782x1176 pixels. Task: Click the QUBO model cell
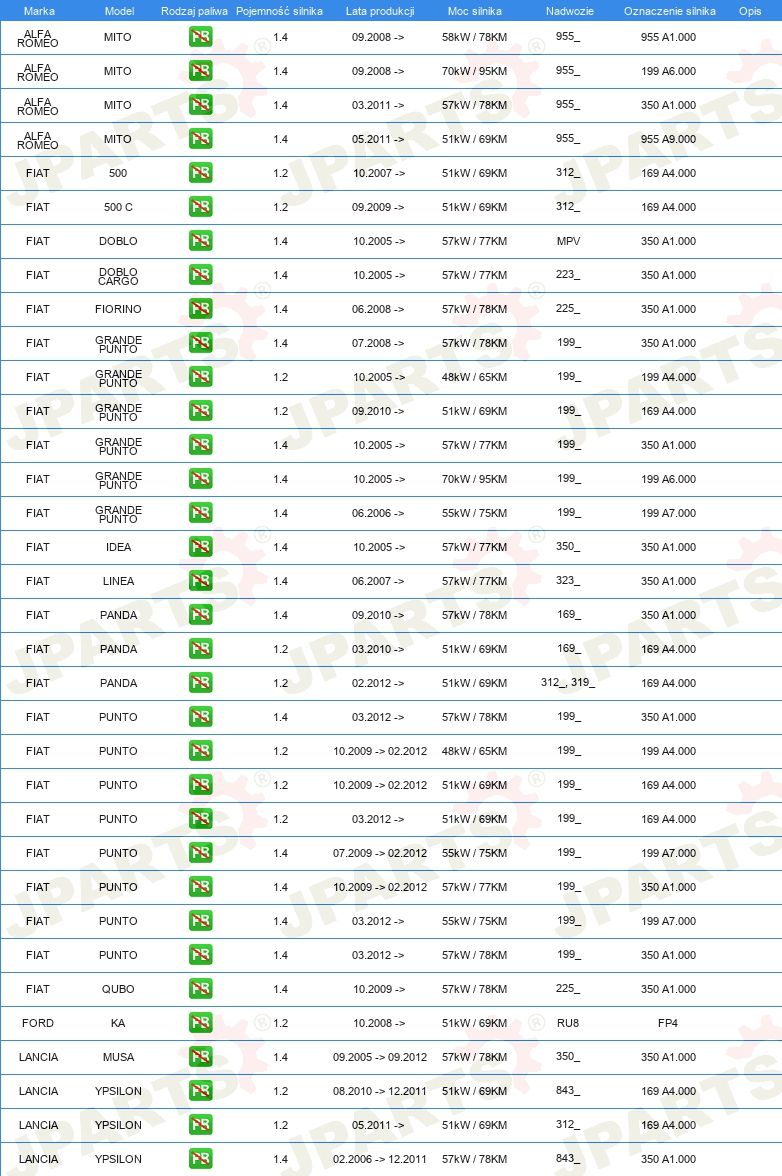[118, 989]
